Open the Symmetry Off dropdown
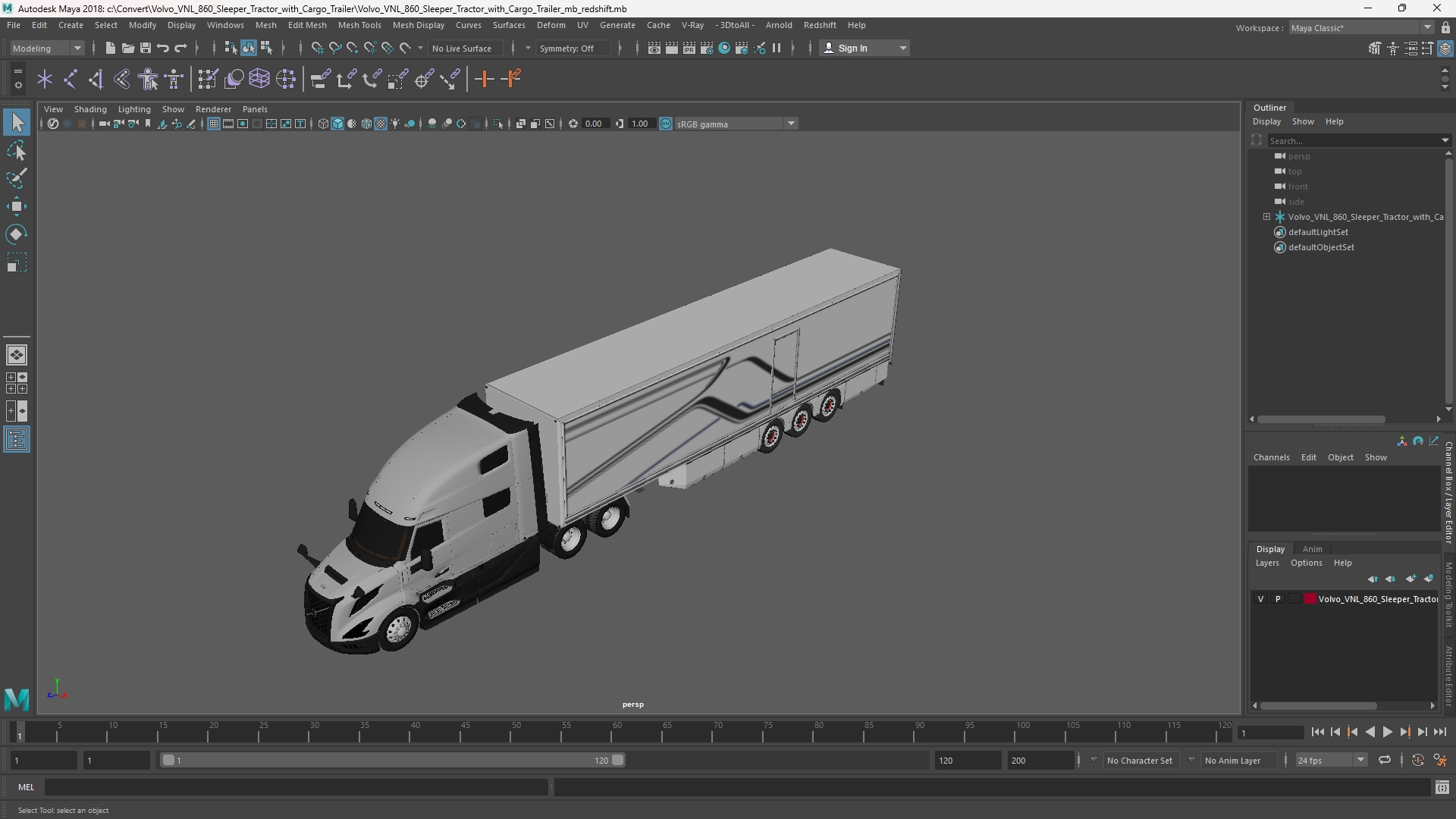Image resolution: width=1456 pixels, height=819 pixels. coord(574,48)
